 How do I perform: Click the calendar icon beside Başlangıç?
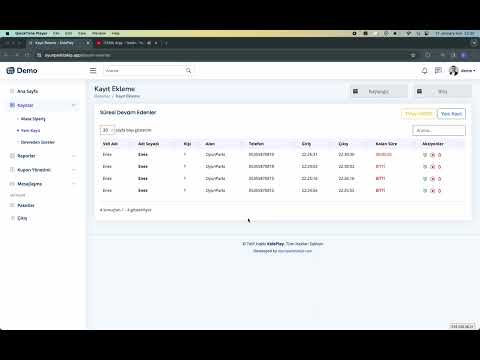(x=355, y=91)
